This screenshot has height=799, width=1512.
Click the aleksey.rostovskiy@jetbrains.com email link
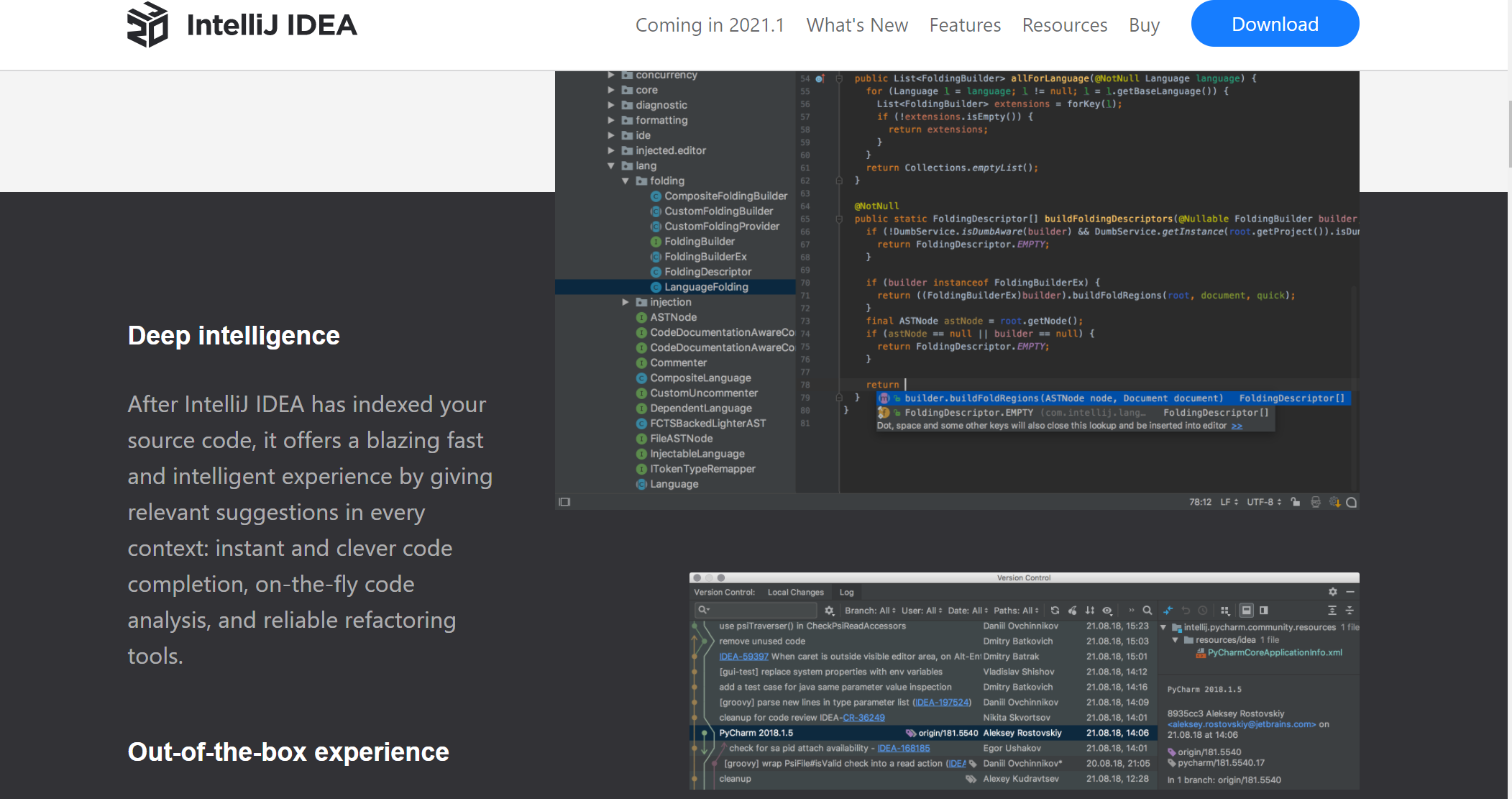(1242, 725)
